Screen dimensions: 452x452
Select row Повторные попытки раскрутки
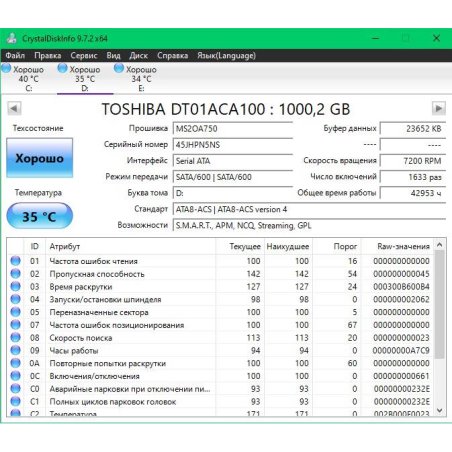220,363
